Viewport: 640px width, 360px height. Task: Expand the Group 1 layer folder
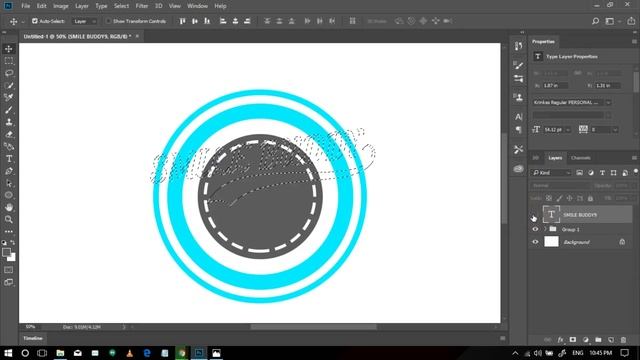point(545,229)
